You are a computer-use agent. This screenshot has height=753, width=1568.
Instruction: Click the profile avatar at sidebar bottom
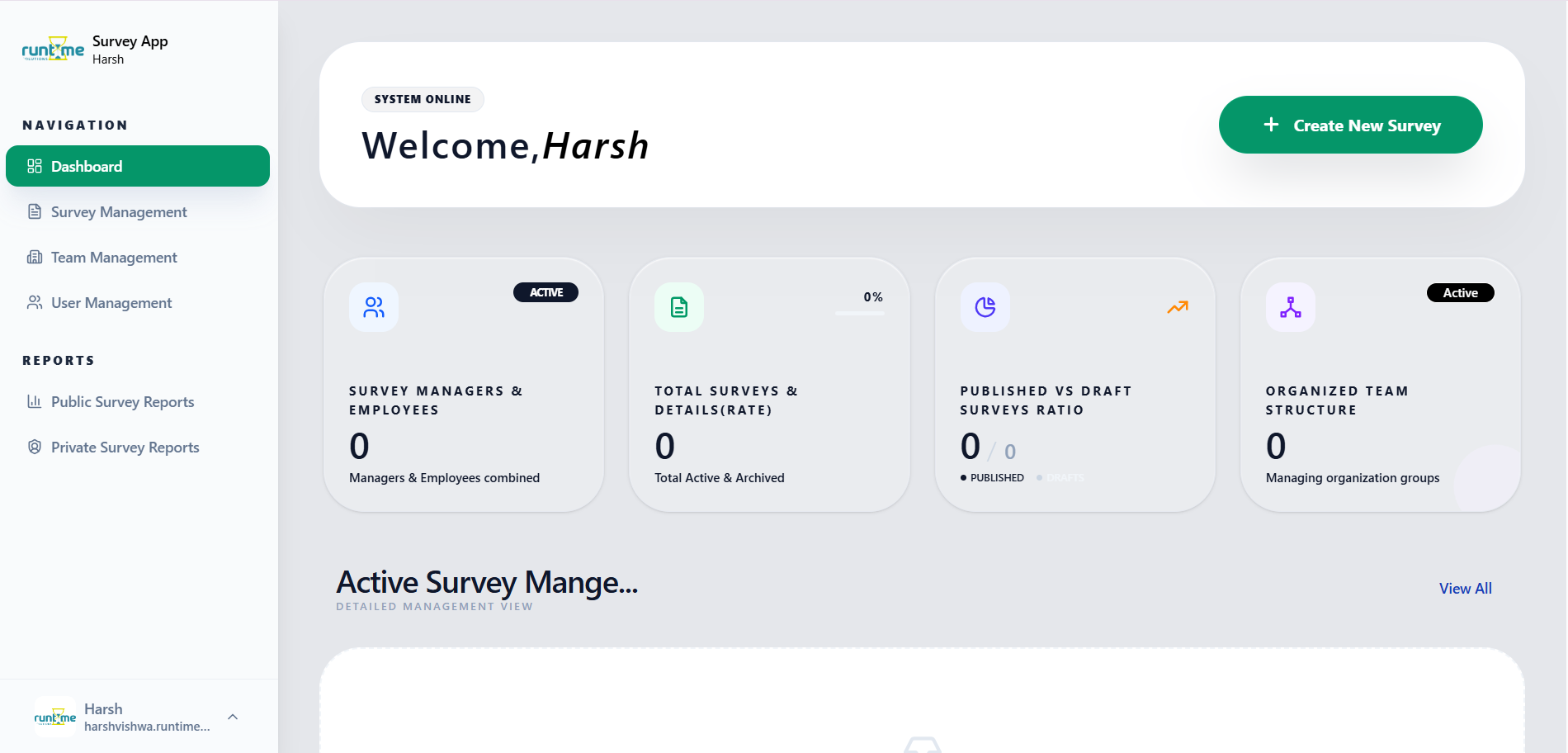55,717
